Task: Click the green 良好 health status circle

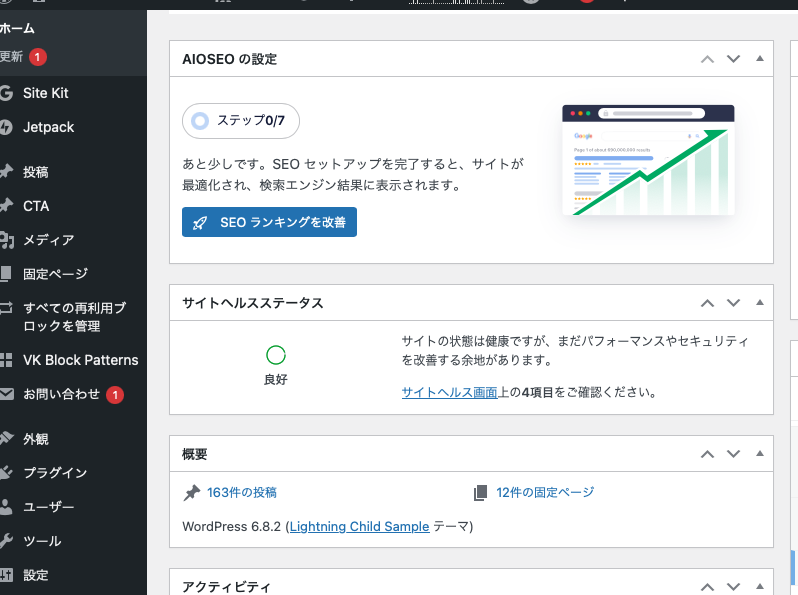Action: click(x=276, y=355)
